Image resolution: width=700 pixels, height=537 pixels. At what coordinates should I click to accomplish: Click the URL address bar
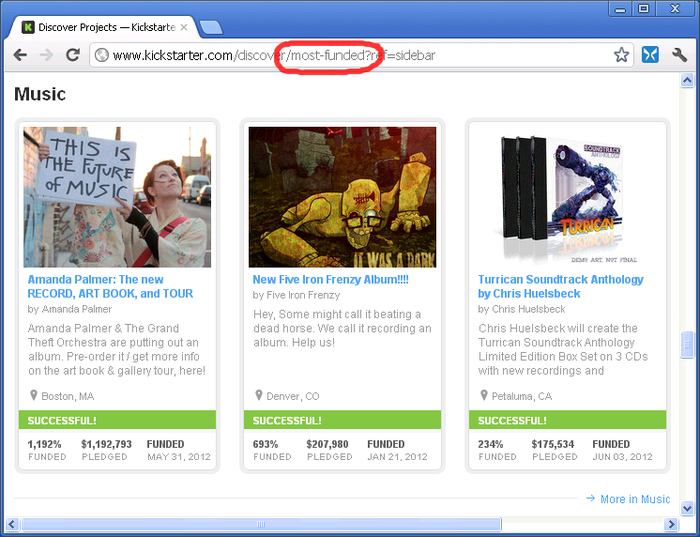tap(361, 55)
